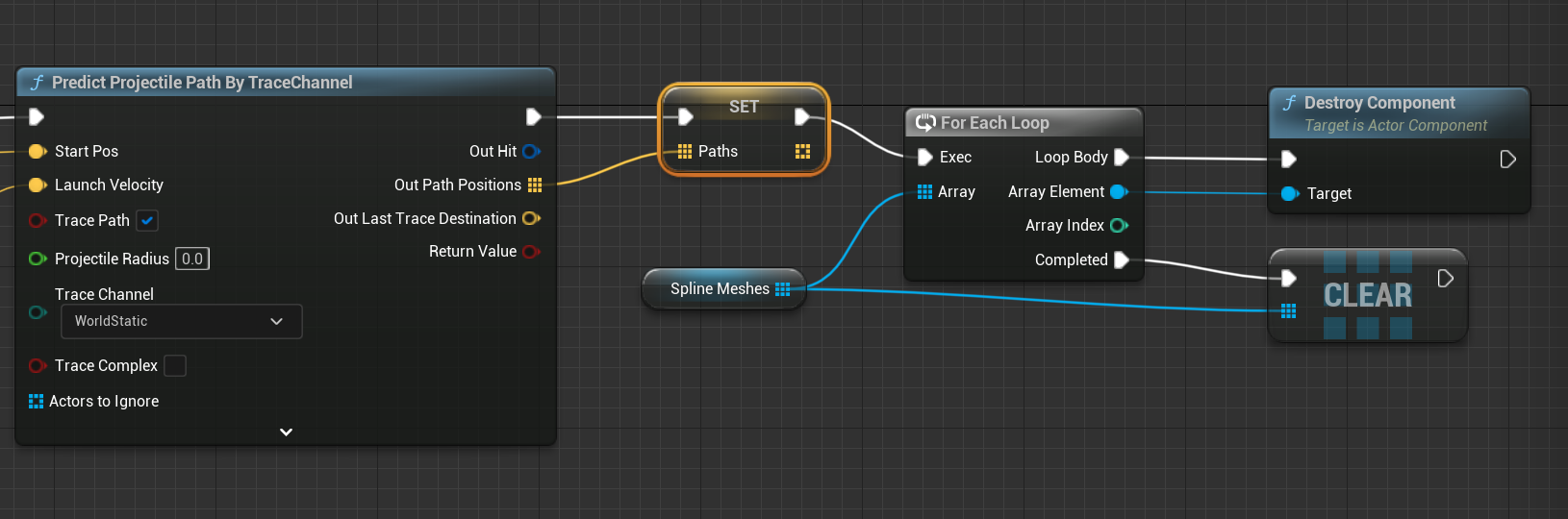The image size is (1568, 519).
Task: Click the Spline Meshes variable output pin
Action: (782, 288)
